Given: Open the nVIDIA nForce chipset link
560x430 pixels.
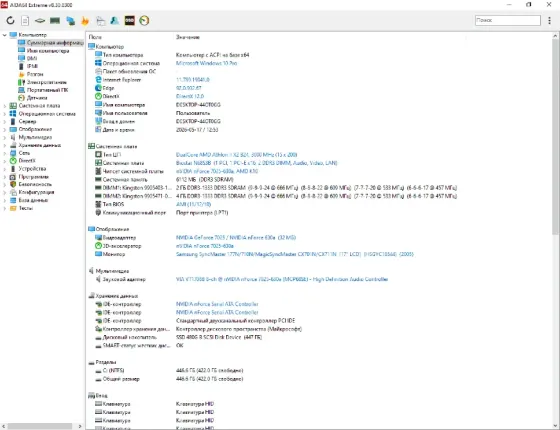Looking at the screenshot, I should click(217, 171).
